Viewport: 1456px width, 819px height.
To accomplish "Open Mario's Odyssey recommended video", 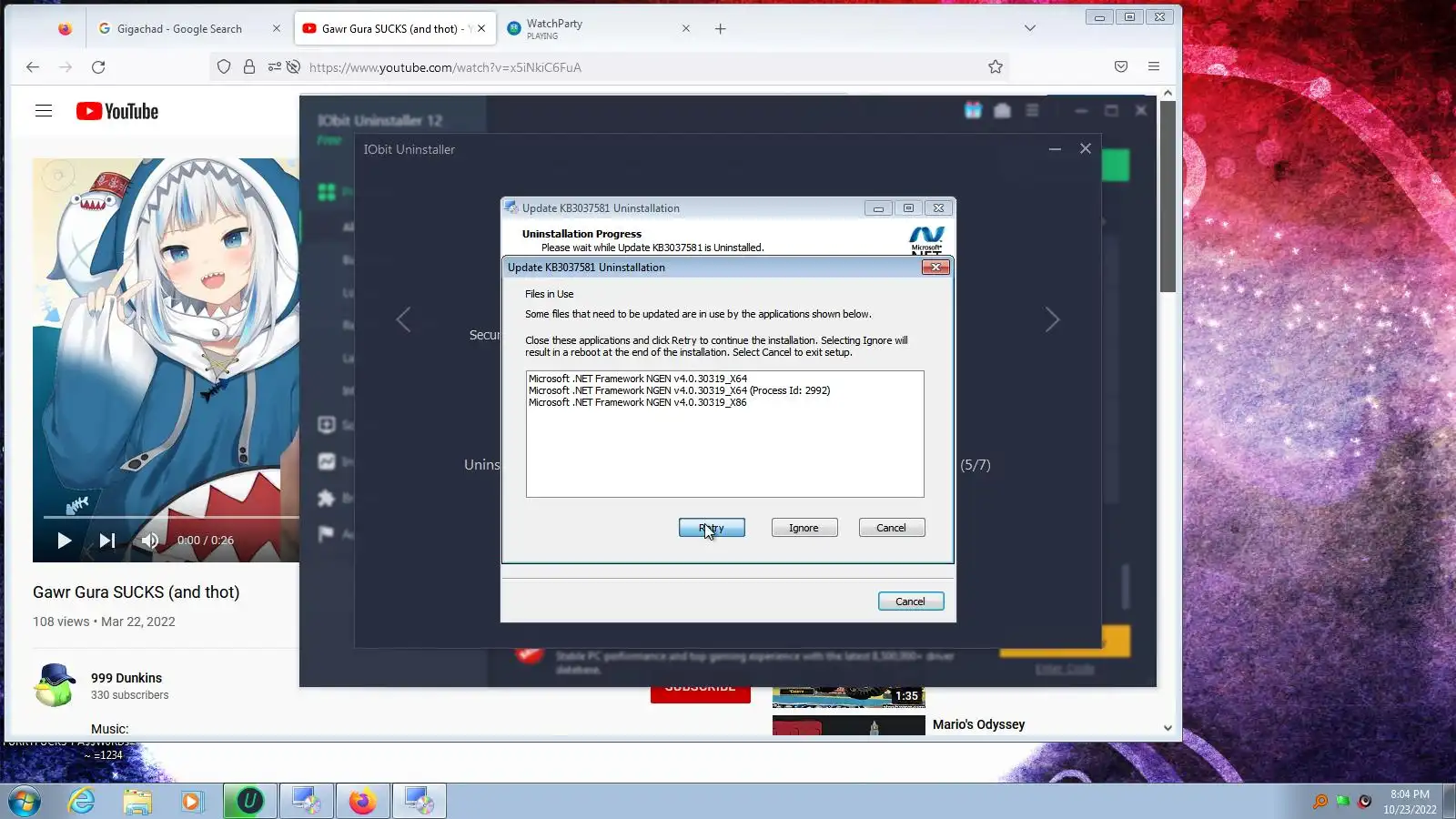I will coord(978,724).
